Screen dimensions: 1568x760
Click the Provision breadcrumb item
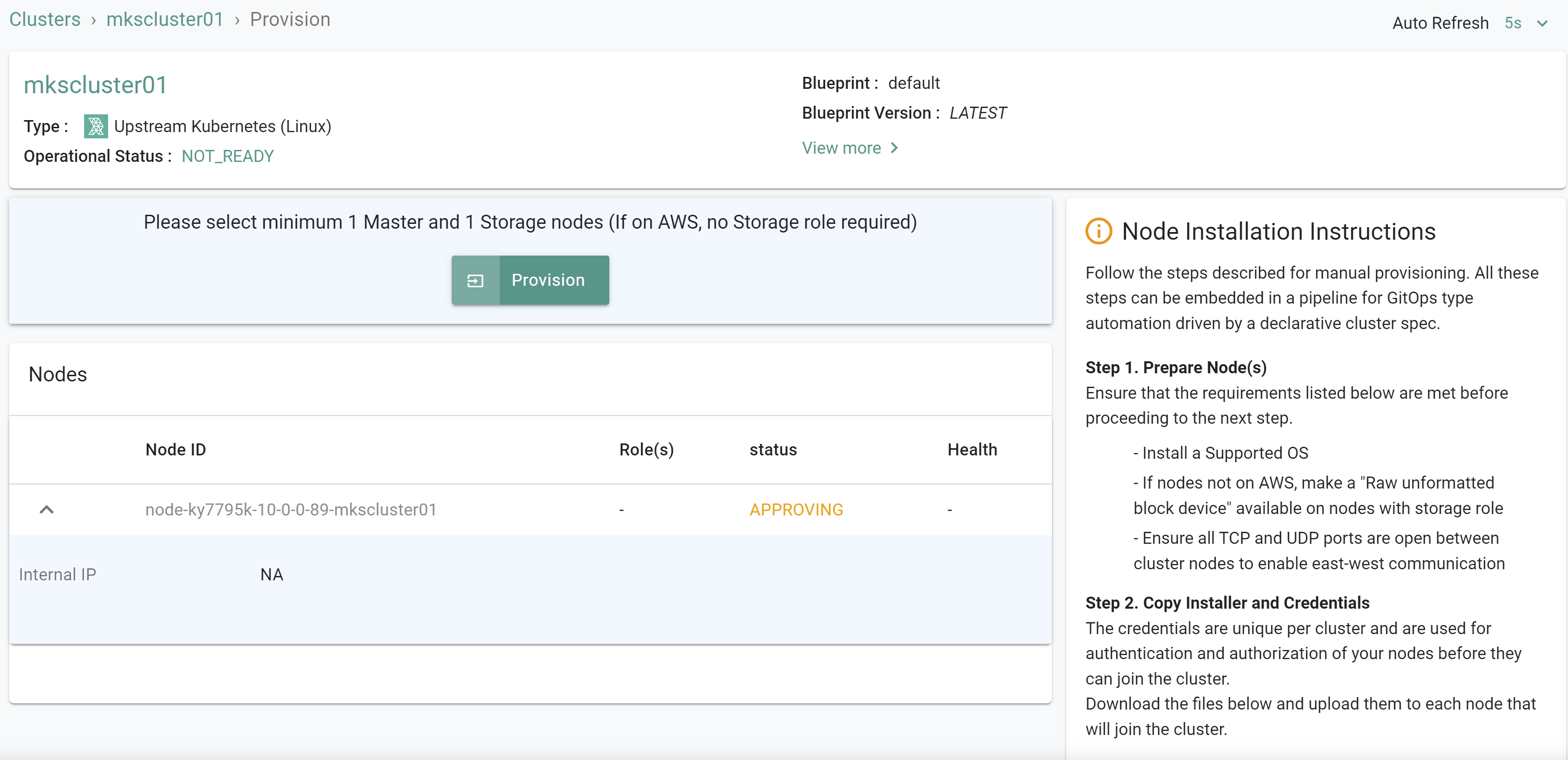(290, 20)
